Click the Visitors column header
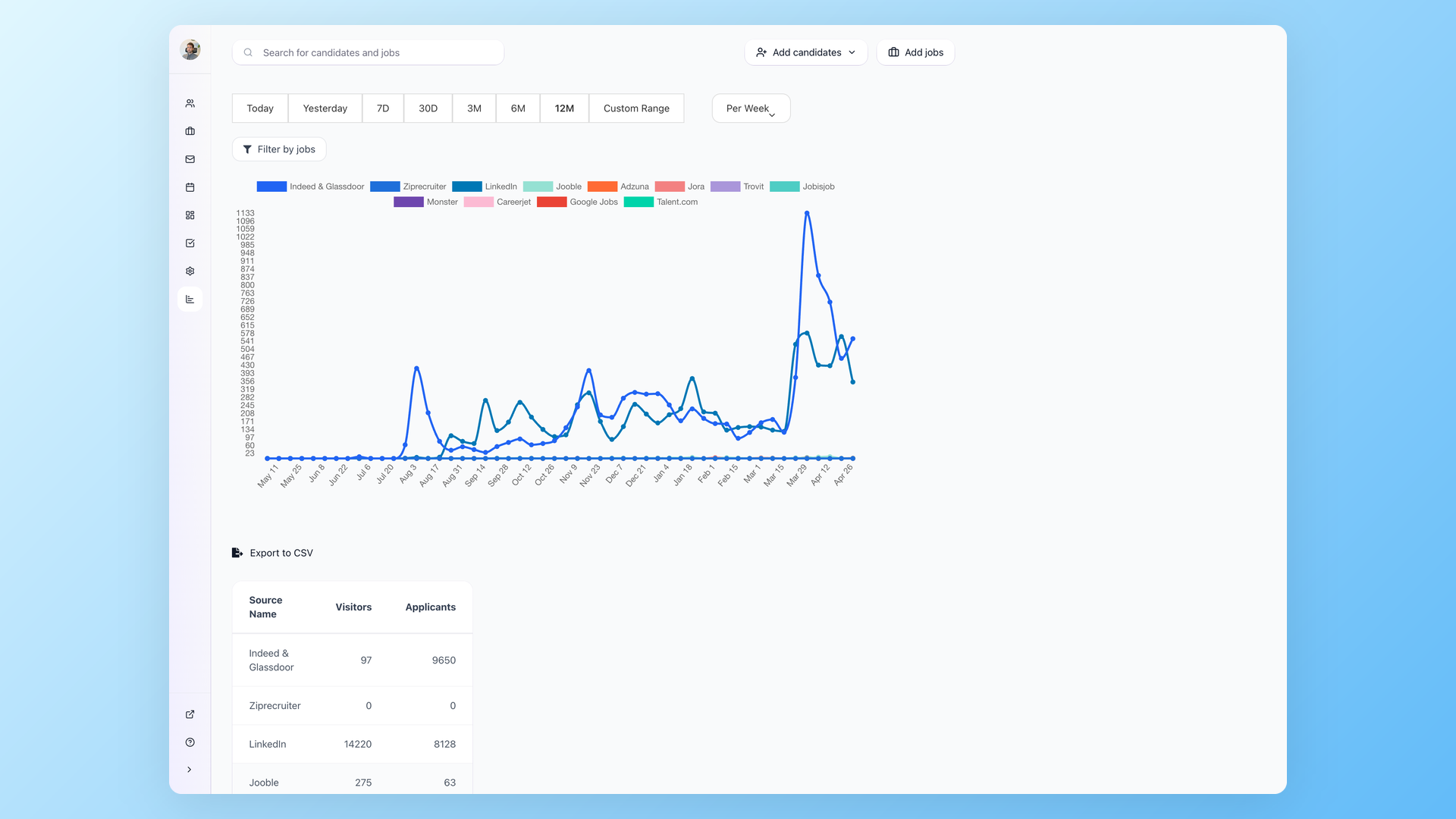This screenshot has width=1456, height=819. [353, 607]
